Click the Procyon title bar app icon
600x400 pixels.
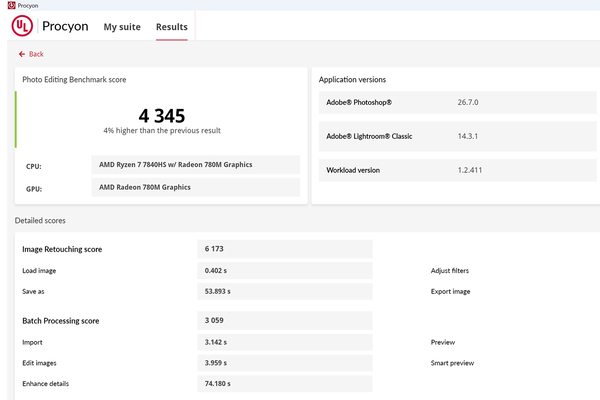pyautogui.click(x=9, y=5)
